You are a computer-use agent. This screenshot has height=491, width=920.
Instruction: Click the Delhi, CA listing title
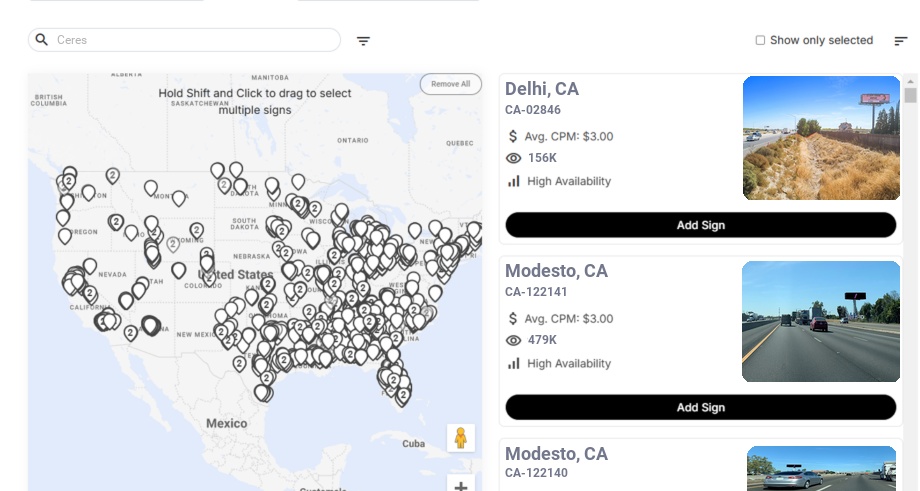[542, 89]
